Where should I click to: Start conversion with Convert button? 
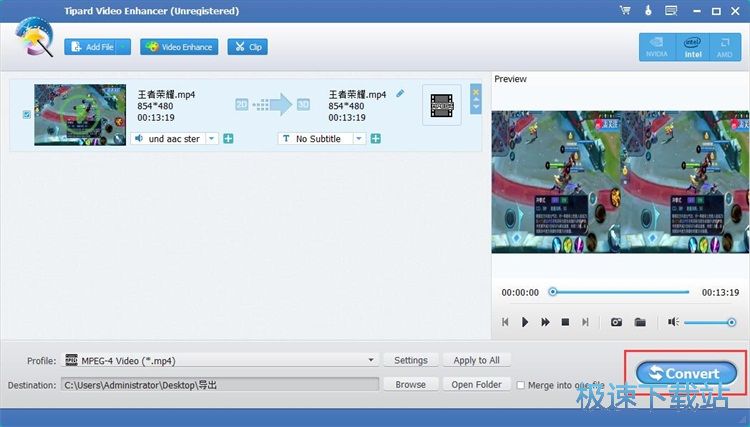686,373
